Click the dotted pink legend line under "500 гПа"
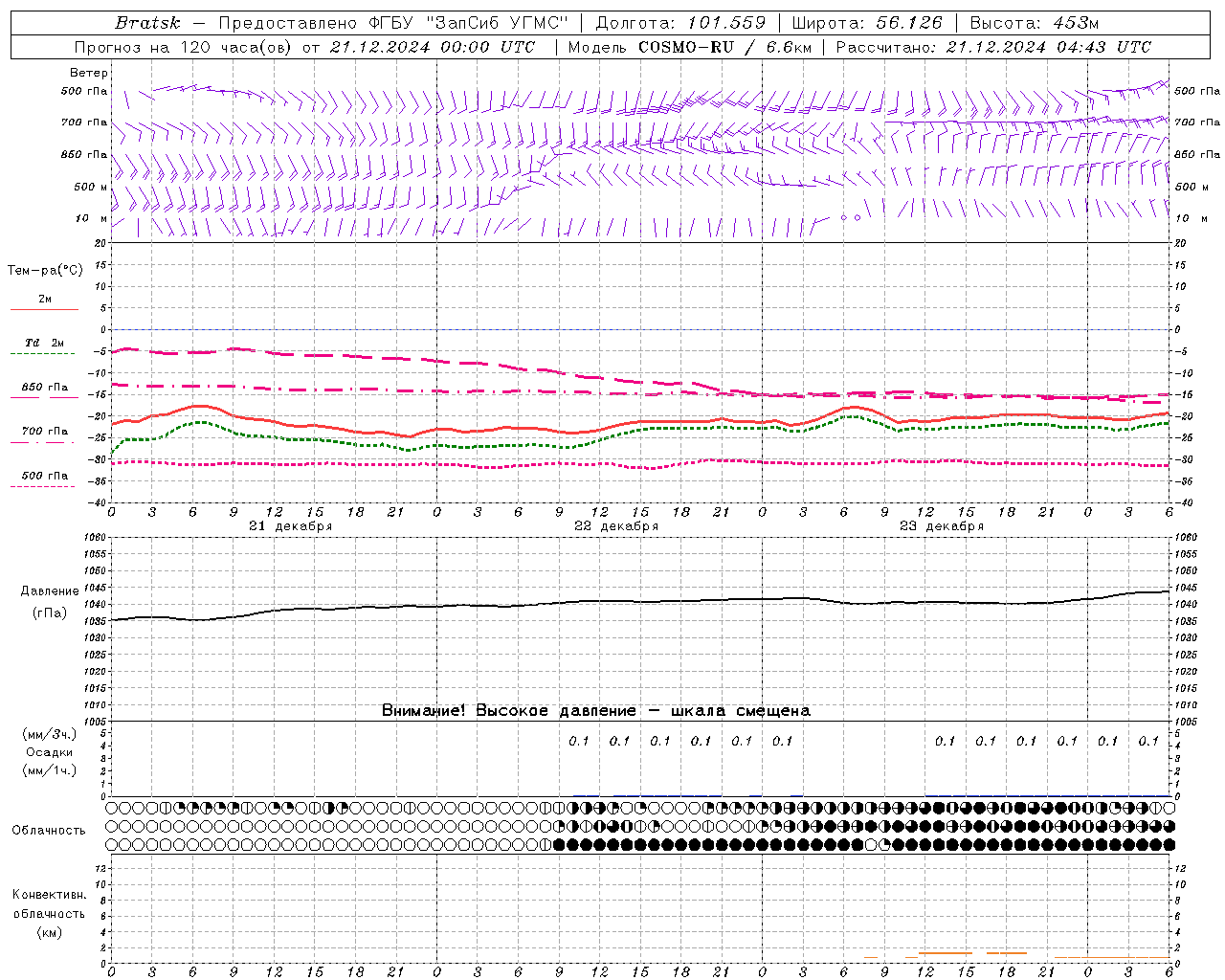The height and width of the screenshot is (980, 1225). click(x=42, y=486)
